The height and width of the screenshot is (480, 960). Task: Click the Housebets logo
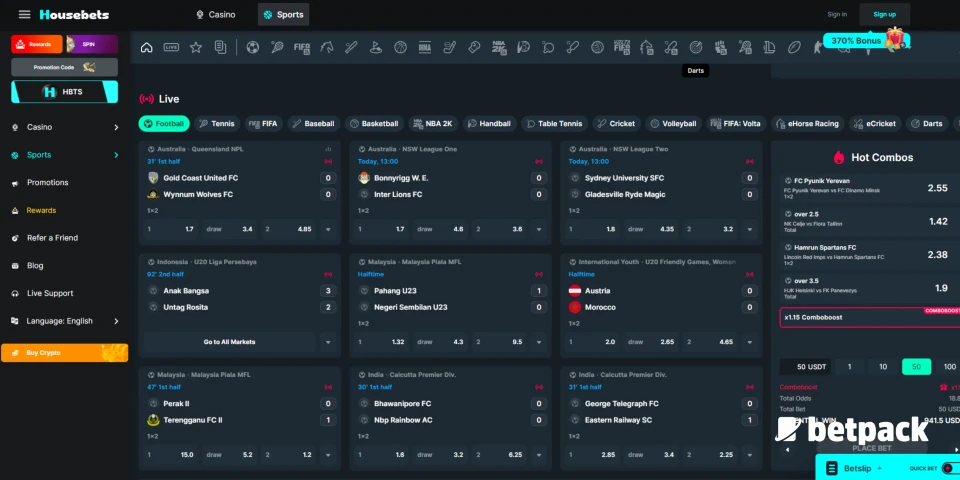[x=74, y=14]
